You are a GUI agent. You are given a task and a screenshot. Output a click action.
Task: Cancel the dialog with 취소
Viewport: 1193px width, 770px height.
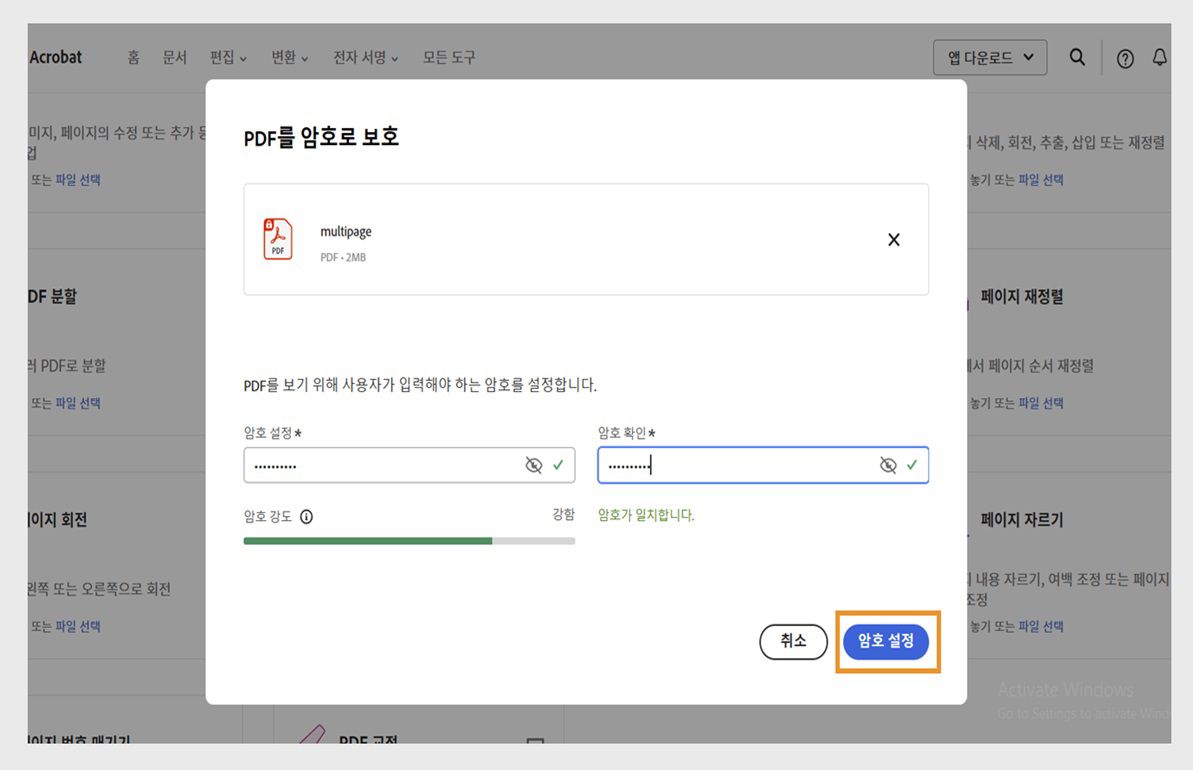794,641
